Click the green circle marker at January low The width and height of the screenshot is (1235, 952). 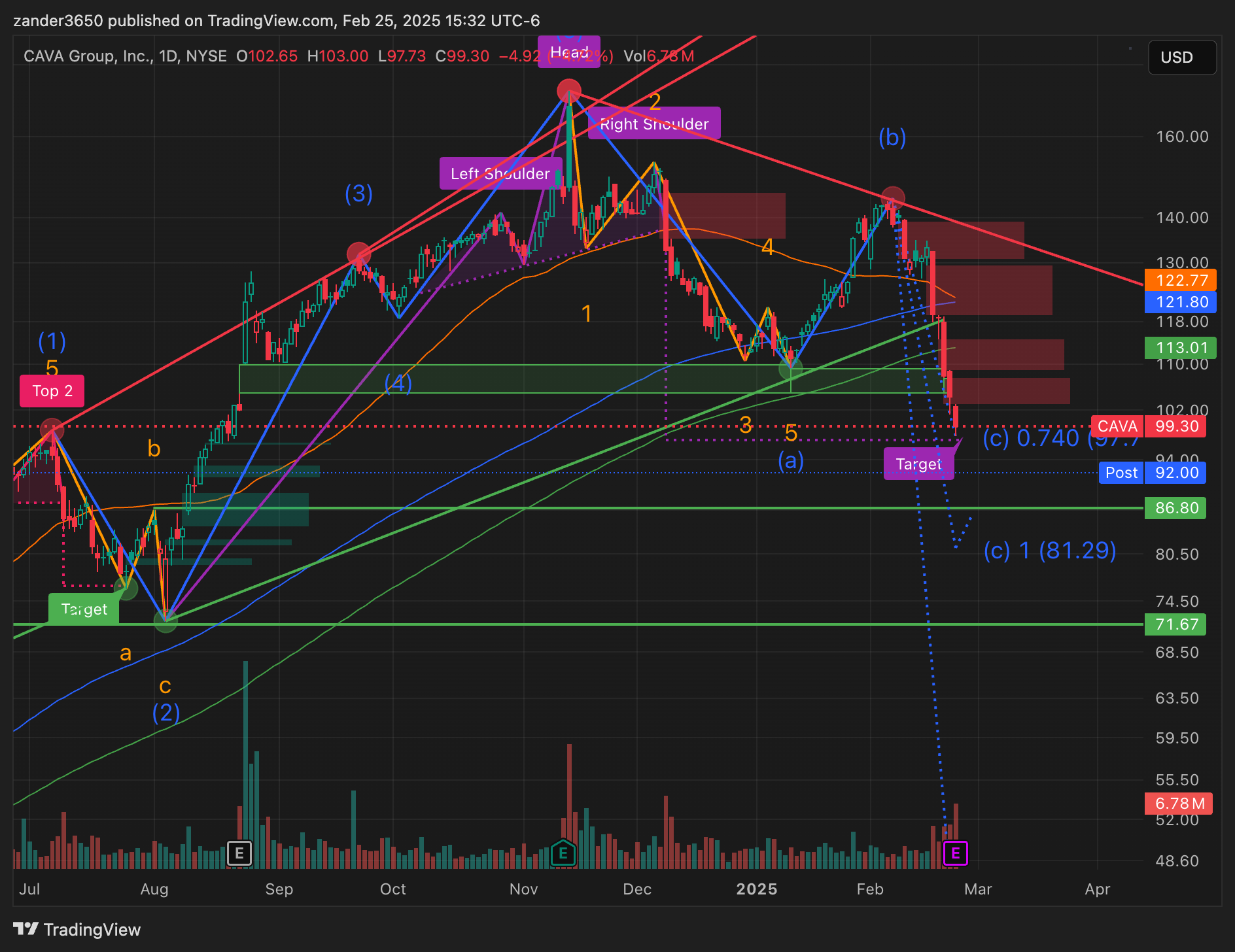(791, 369)
